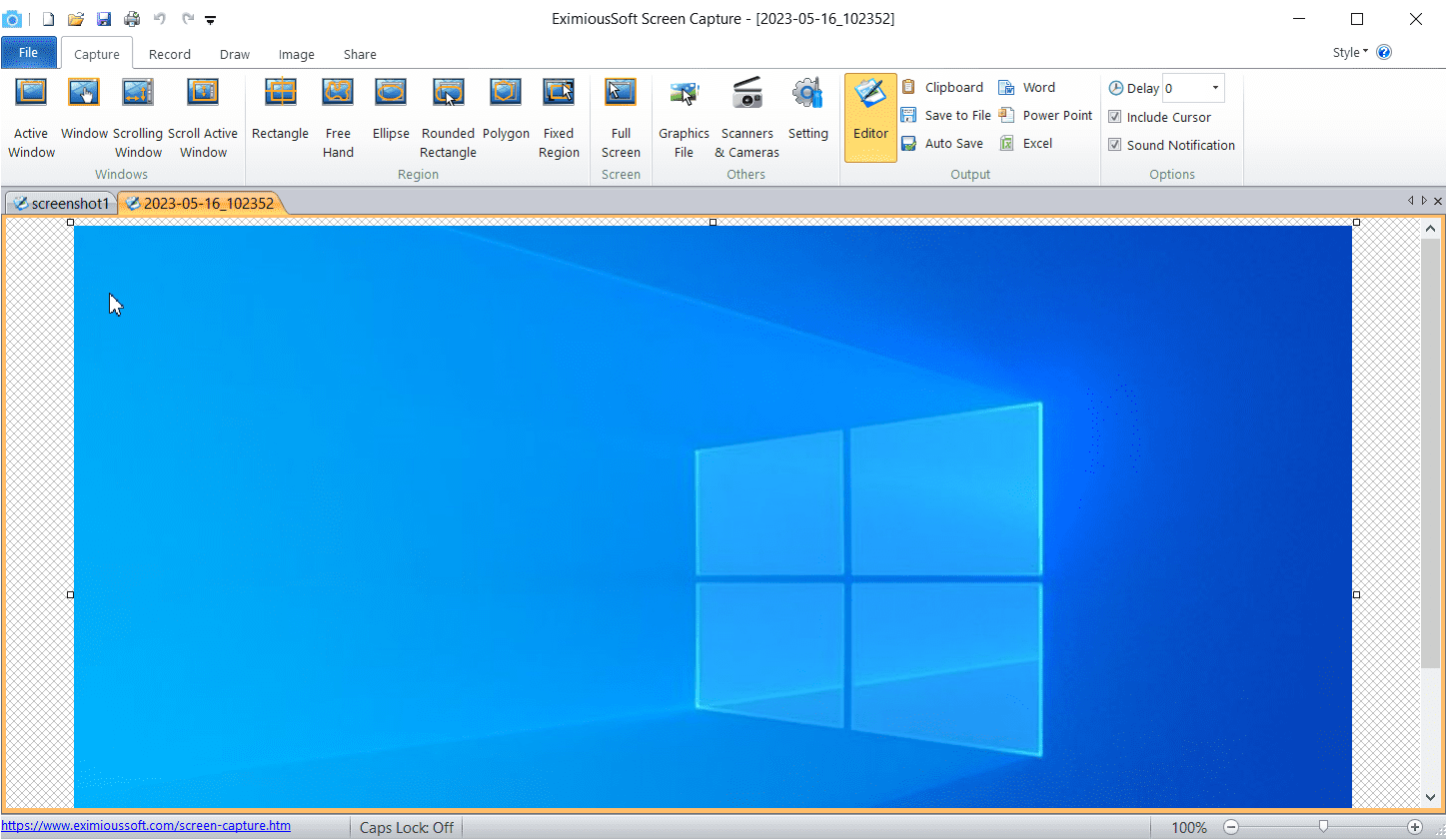
Task: Click the zoom out minus button
Action: click(x=1231, y=827)
